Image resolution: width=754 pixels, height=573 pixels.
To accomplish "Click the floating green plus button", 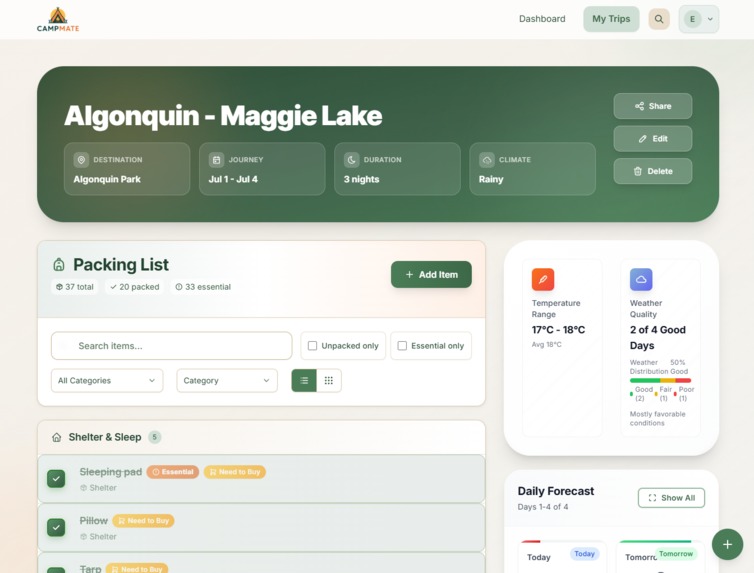I will (x=728, y=544).
